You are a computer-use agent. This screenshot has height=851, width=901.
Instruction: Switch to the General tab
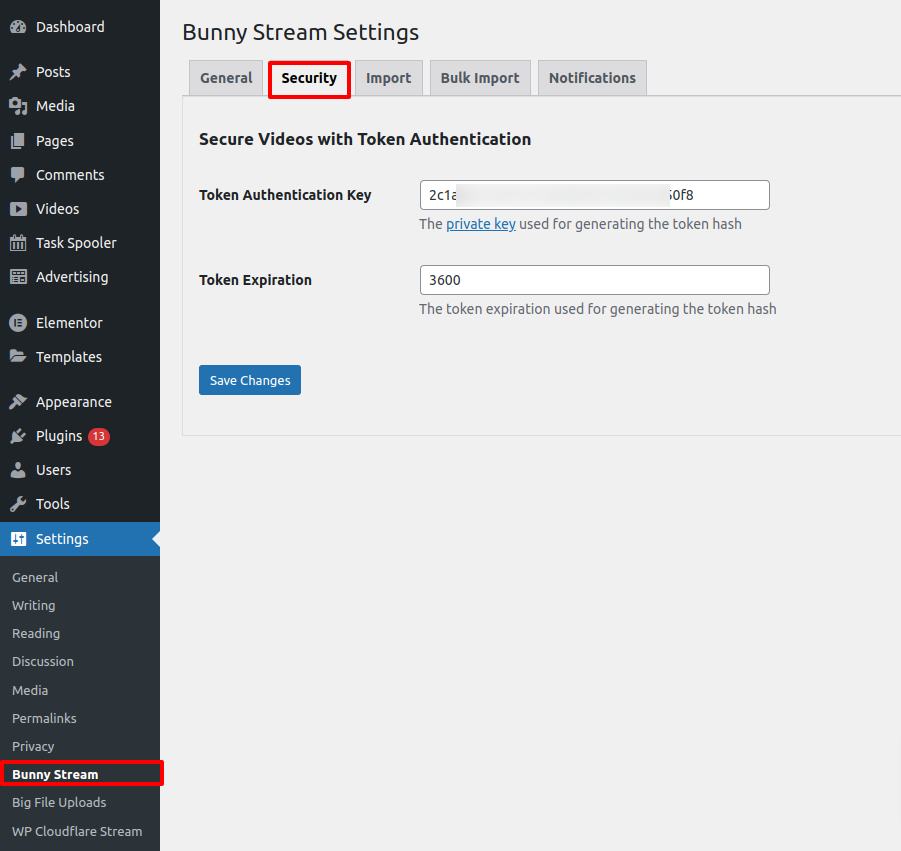(226, 78)
